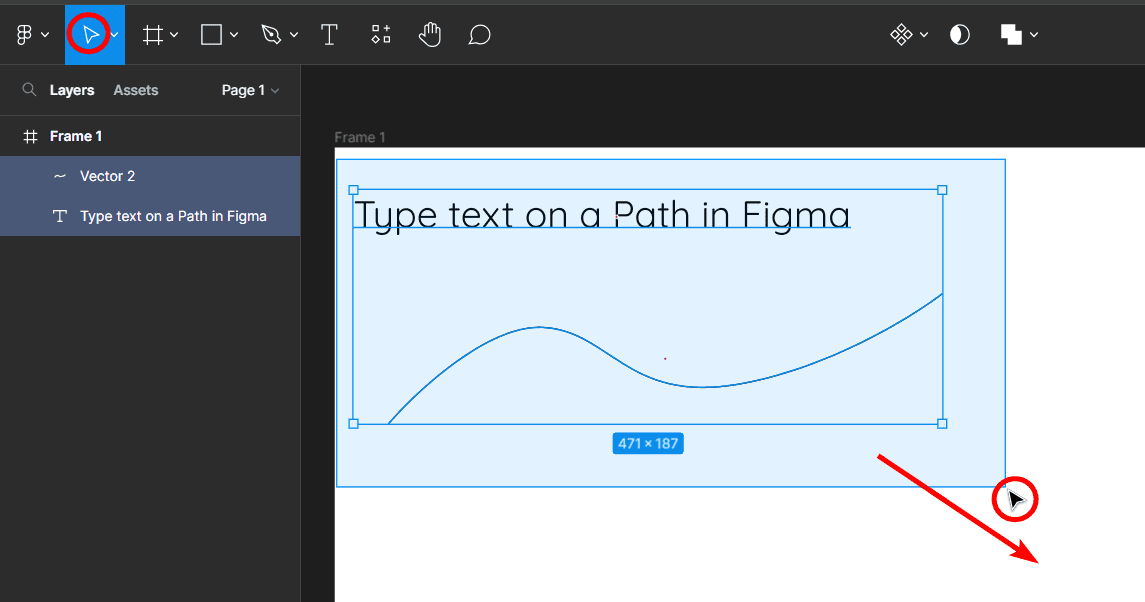
Task: Select the Frame tool
Action: pyautogui.click(x=153, y=34)
